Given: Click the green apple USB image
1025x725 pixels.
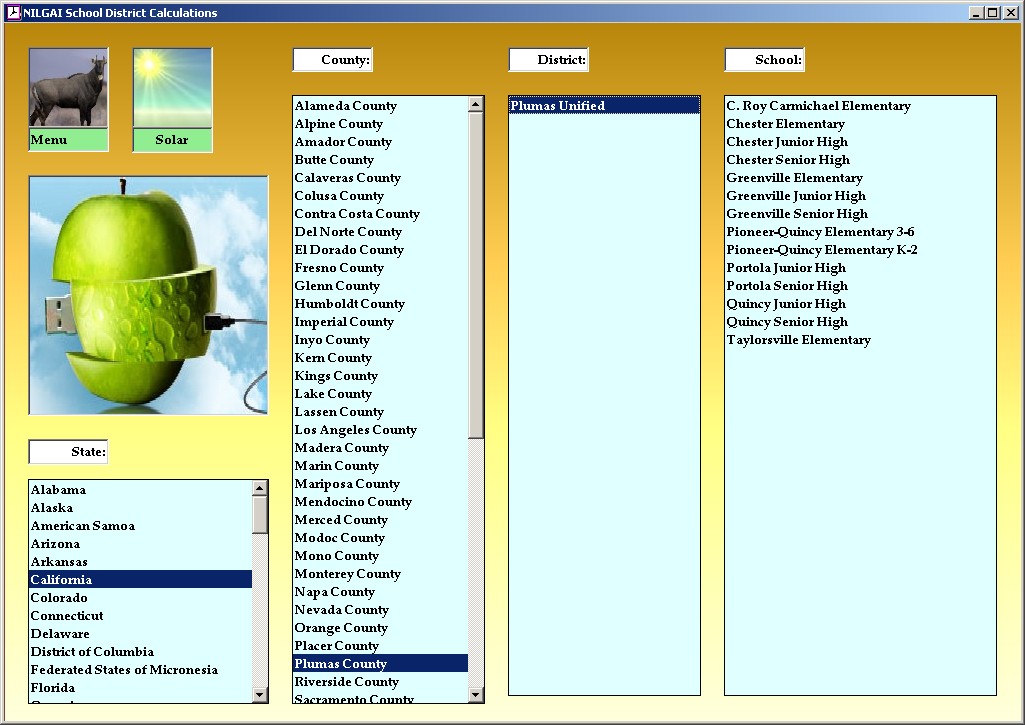Looking at the screenshot, I should coord(148,295).
